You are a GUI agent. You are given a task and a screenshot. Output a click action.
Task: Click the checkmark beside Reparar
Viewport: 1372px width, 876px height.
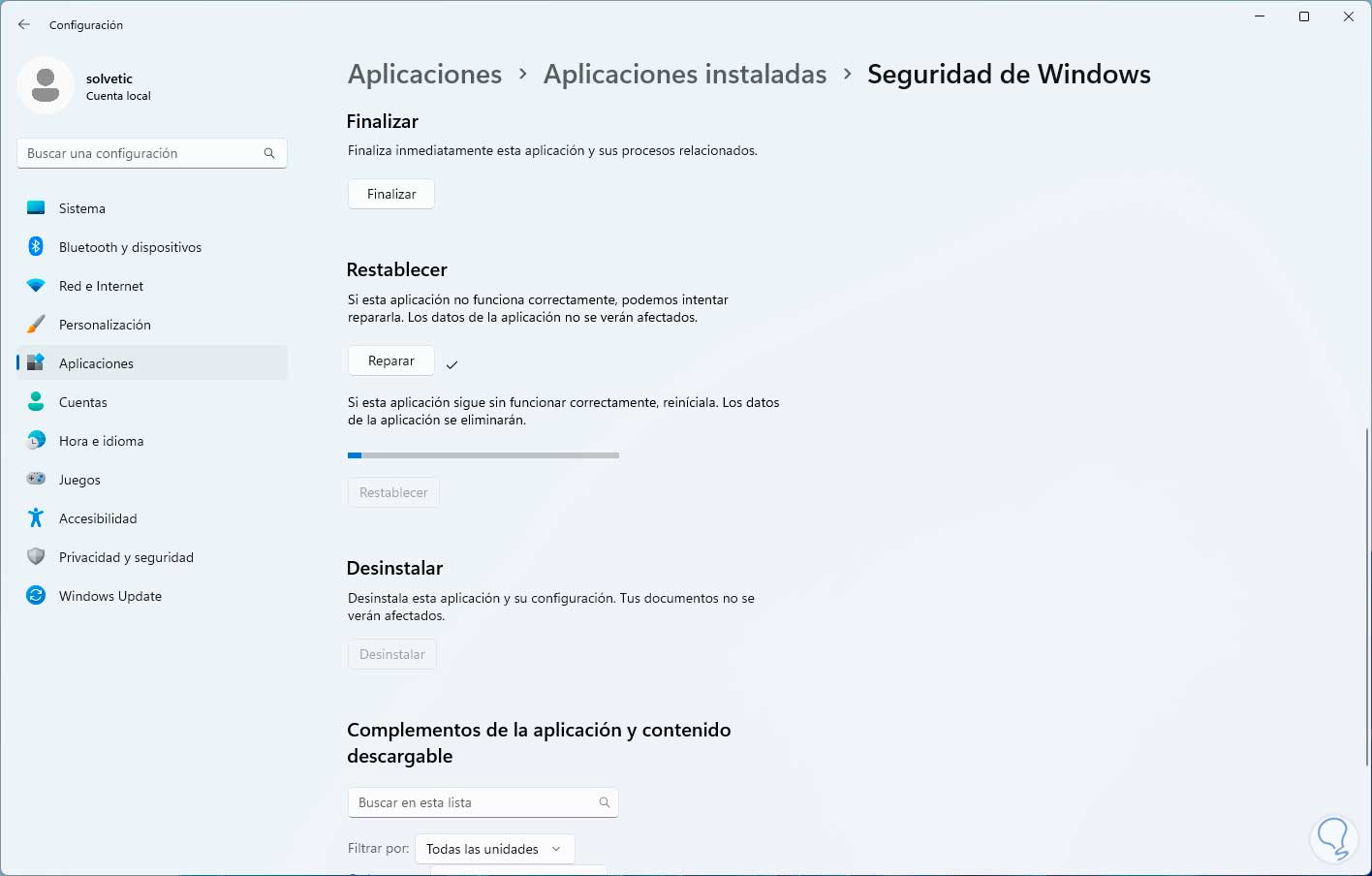click(x=452, y=364)
